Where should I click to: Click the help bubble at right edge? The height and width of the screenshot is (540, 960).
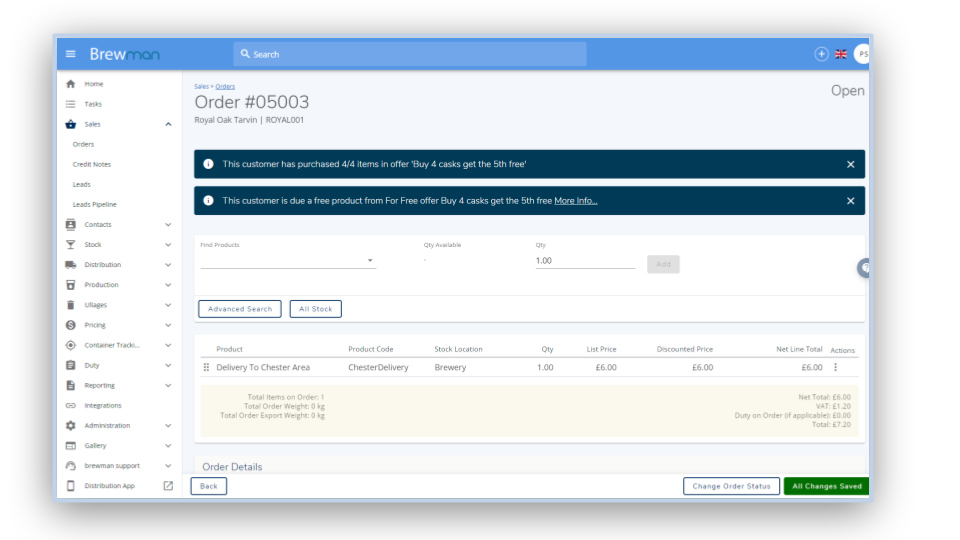click(x=864, y=268)
